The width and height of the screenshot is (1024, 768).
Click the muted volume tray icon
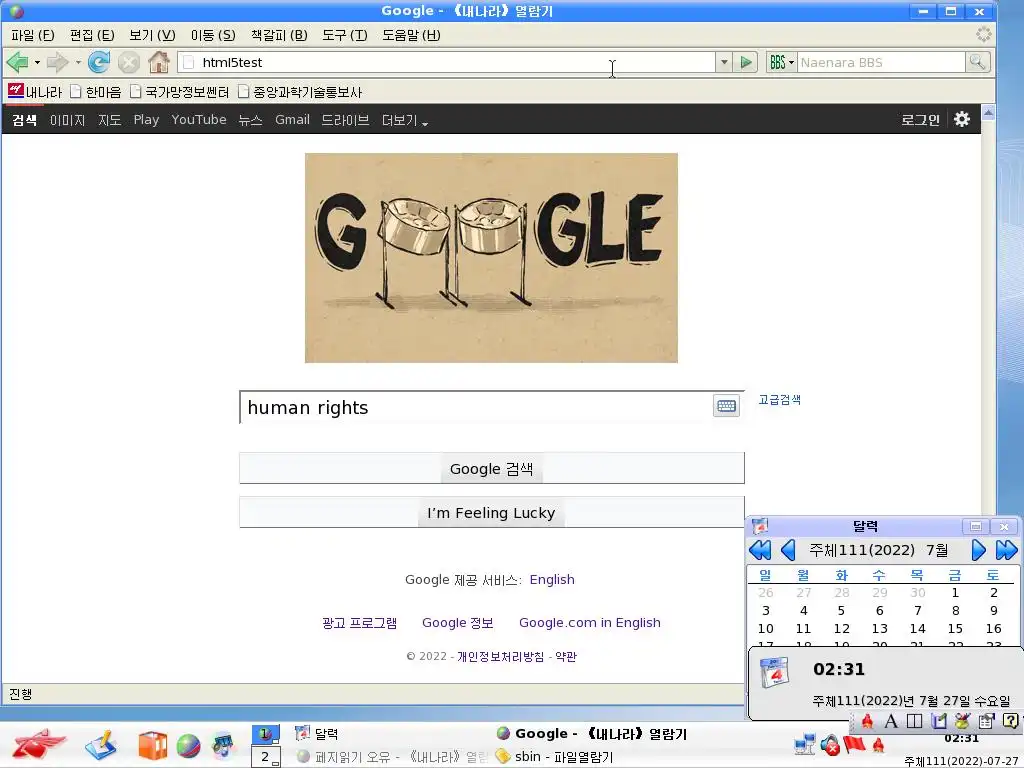(830, 745)
